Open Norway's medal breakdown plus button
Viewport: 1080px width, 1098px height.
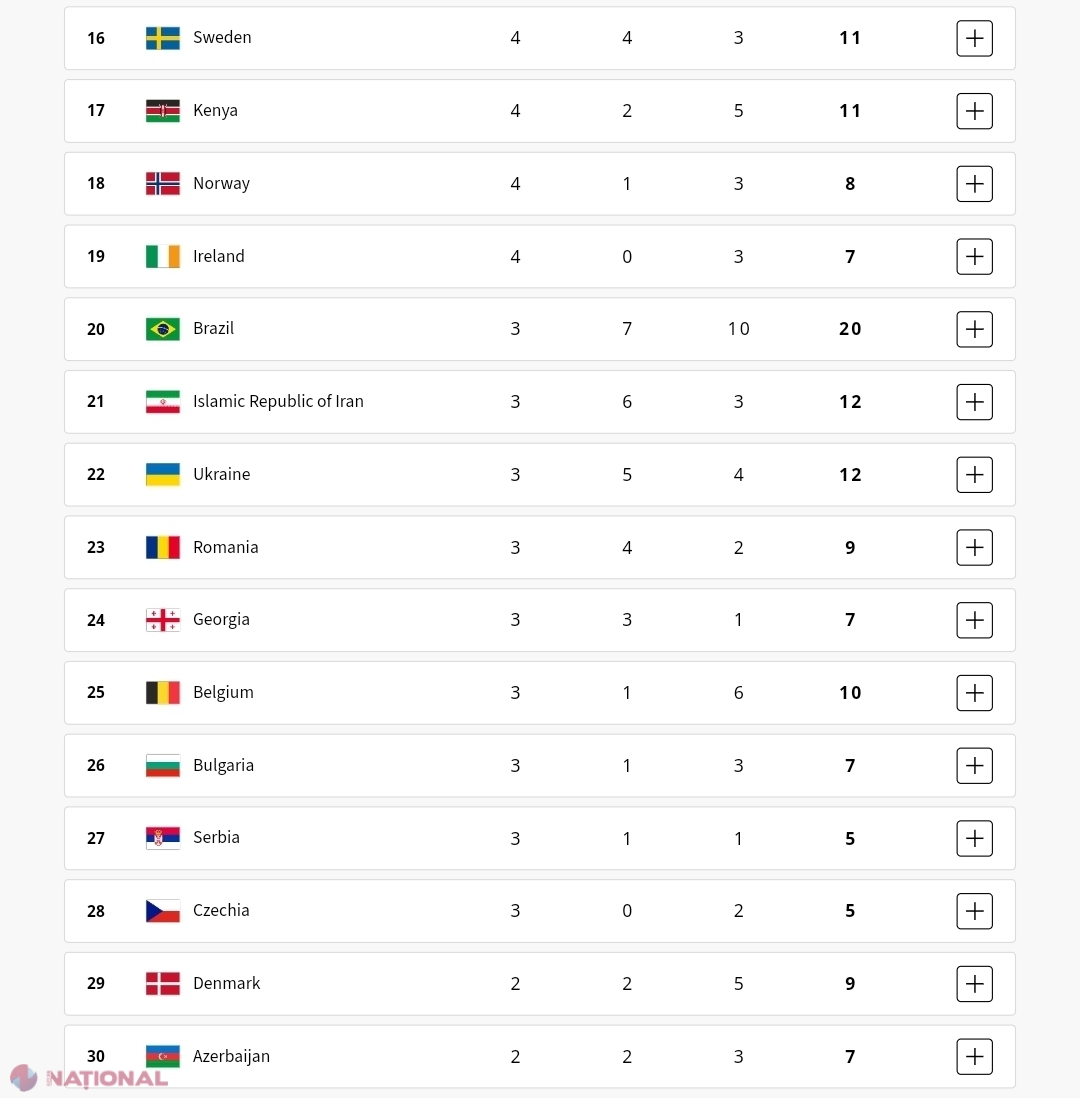point(974,183)
